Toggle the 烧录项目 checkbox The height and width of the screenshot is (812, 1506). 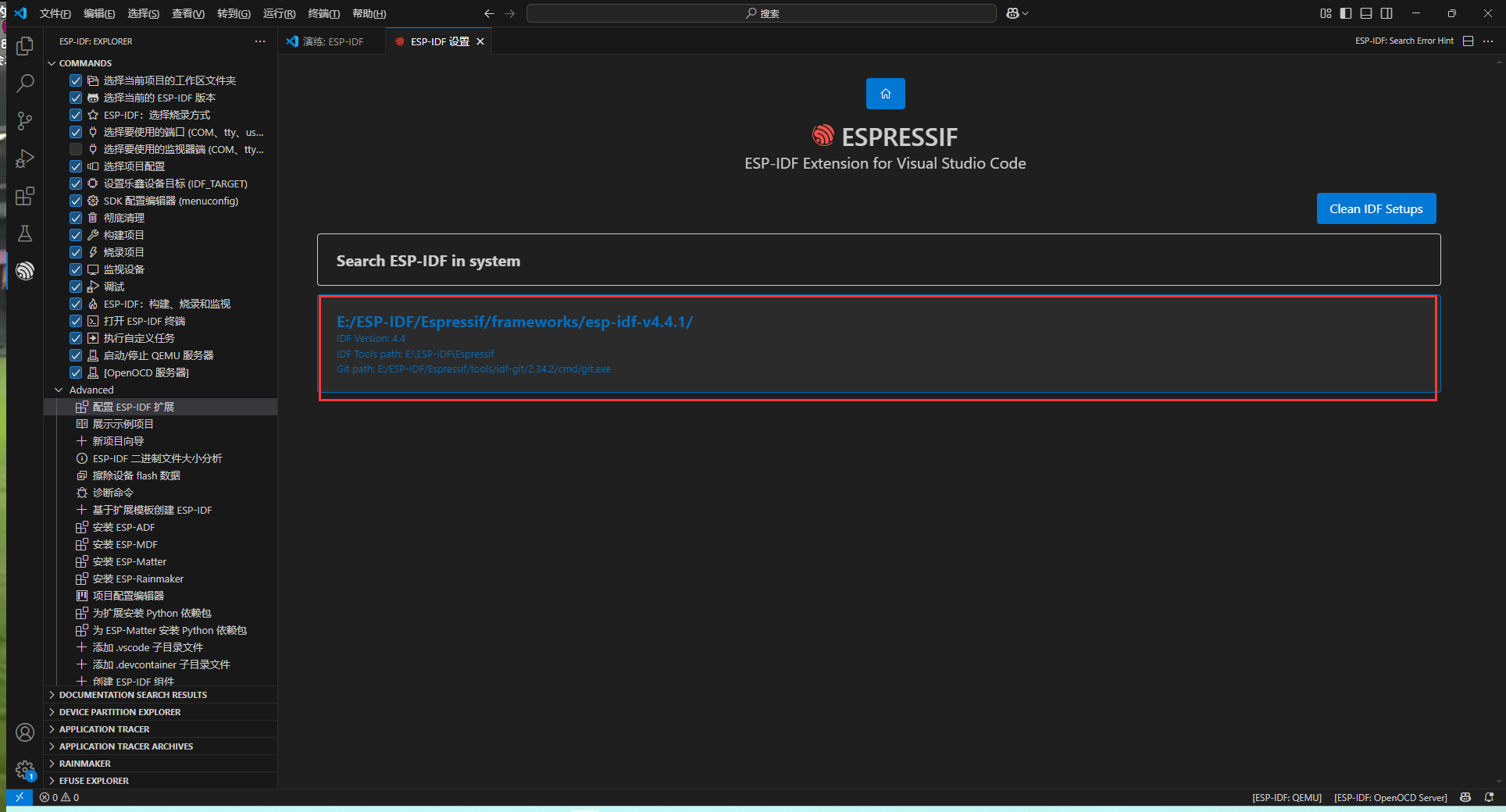76,252
